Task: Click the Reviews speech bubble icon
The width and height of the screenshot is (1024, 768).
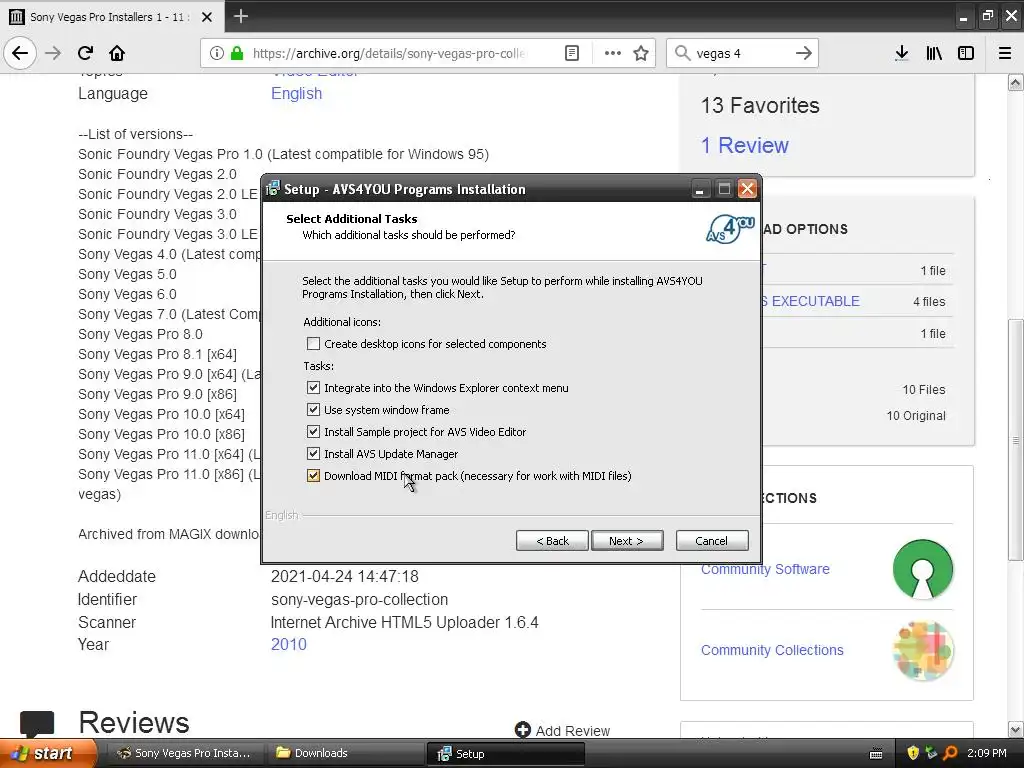Action: (x=37, y=724)
